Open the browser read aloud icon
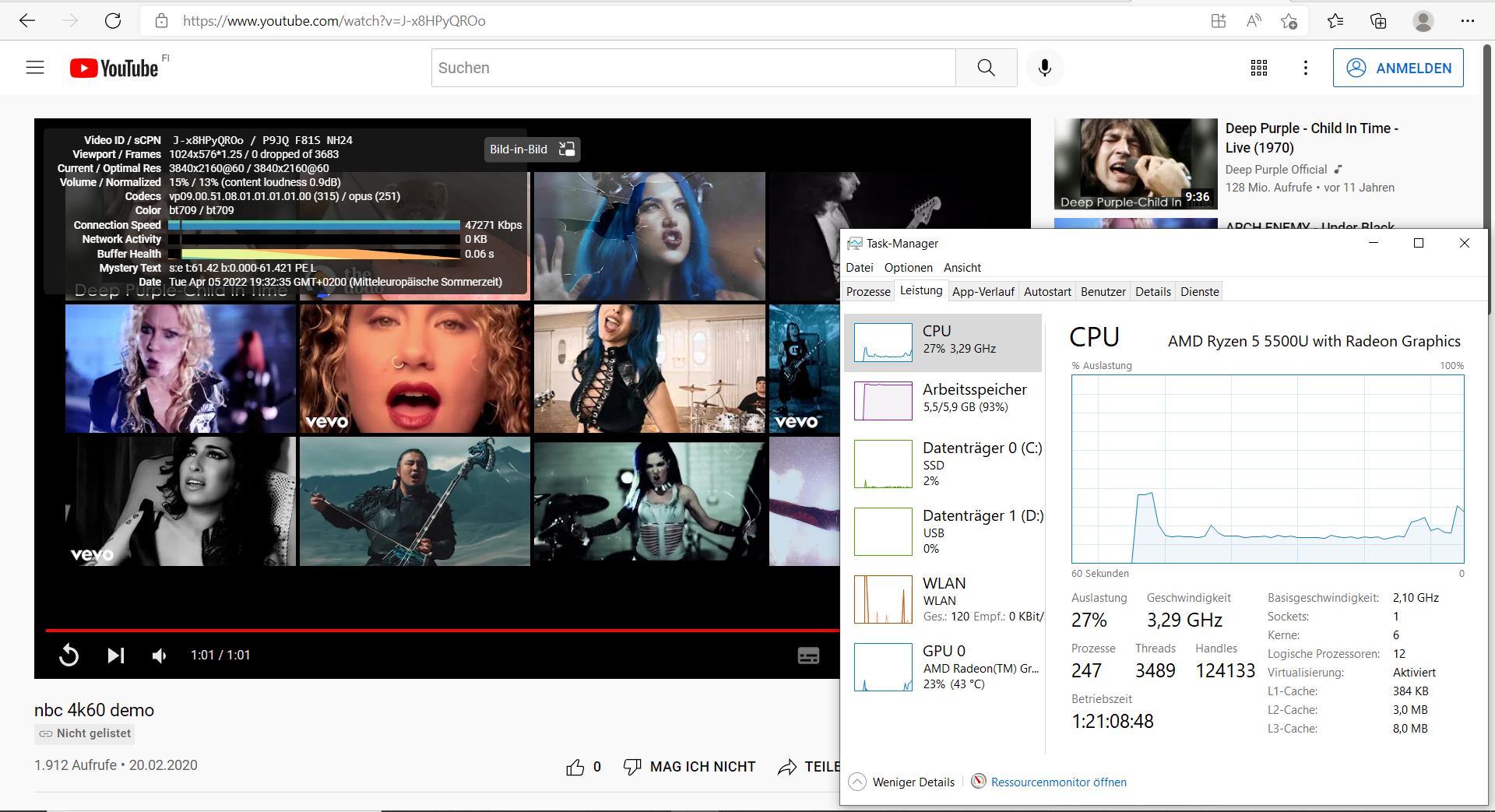Viewport: 1495px width, 812px height. [x=1254, y=21]
